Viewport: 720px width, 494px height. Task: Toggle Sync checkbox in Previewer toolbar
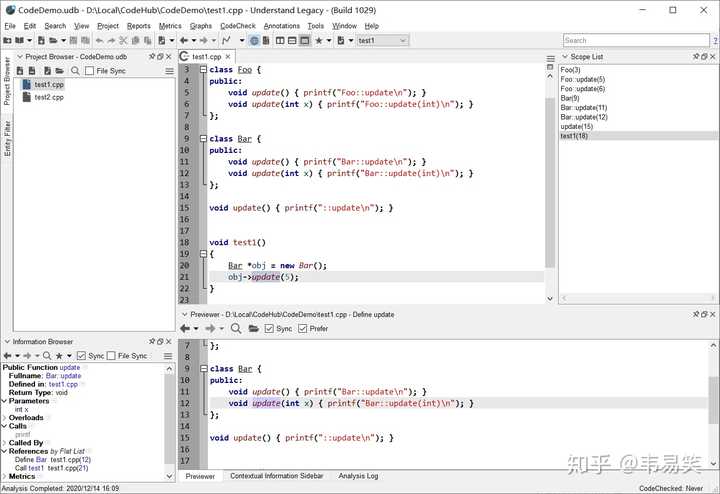tap(270, 329)
